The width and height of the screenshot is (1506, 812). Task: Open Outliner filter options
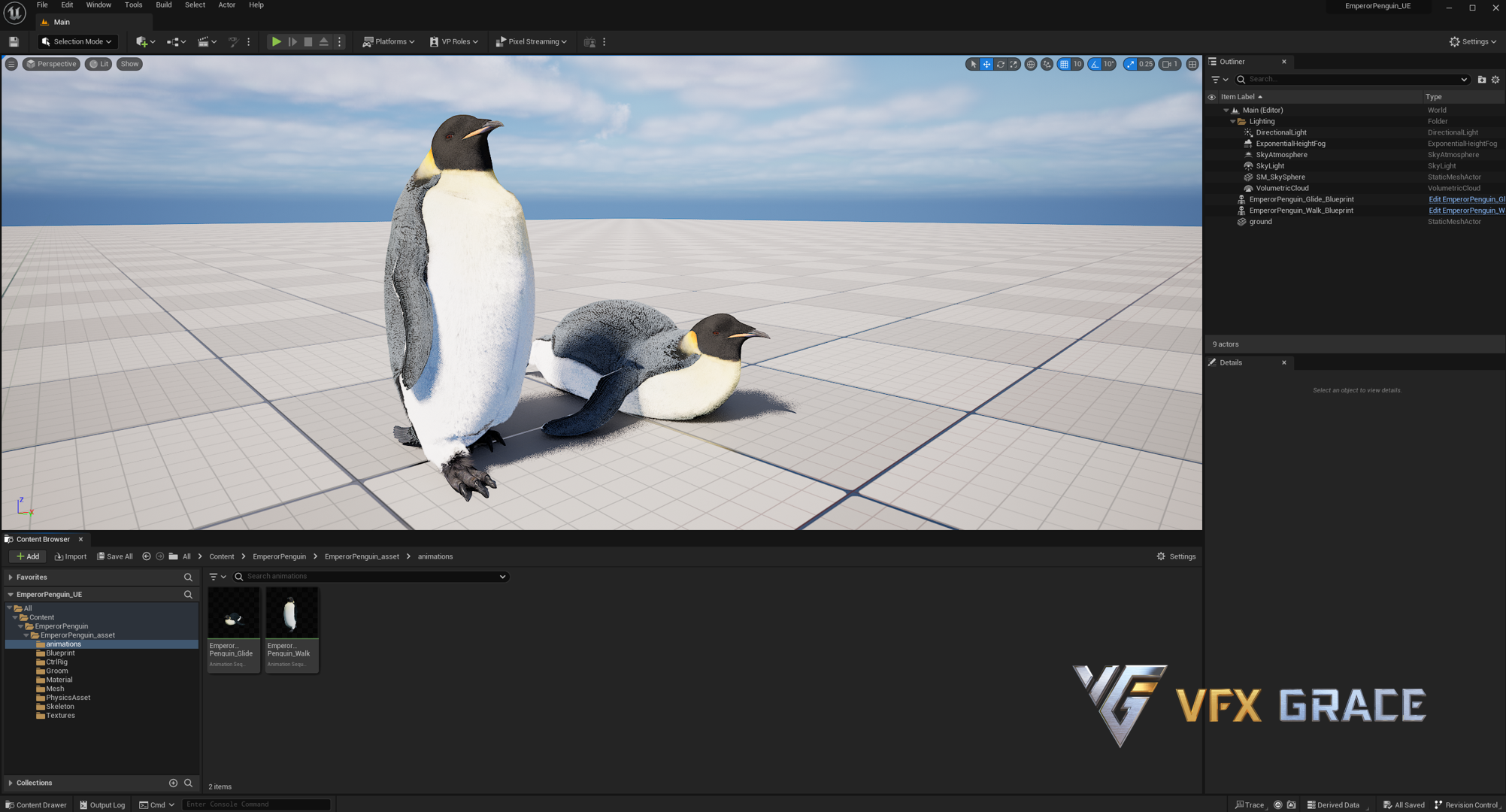pyautogui.click(x=1220, y=80)
